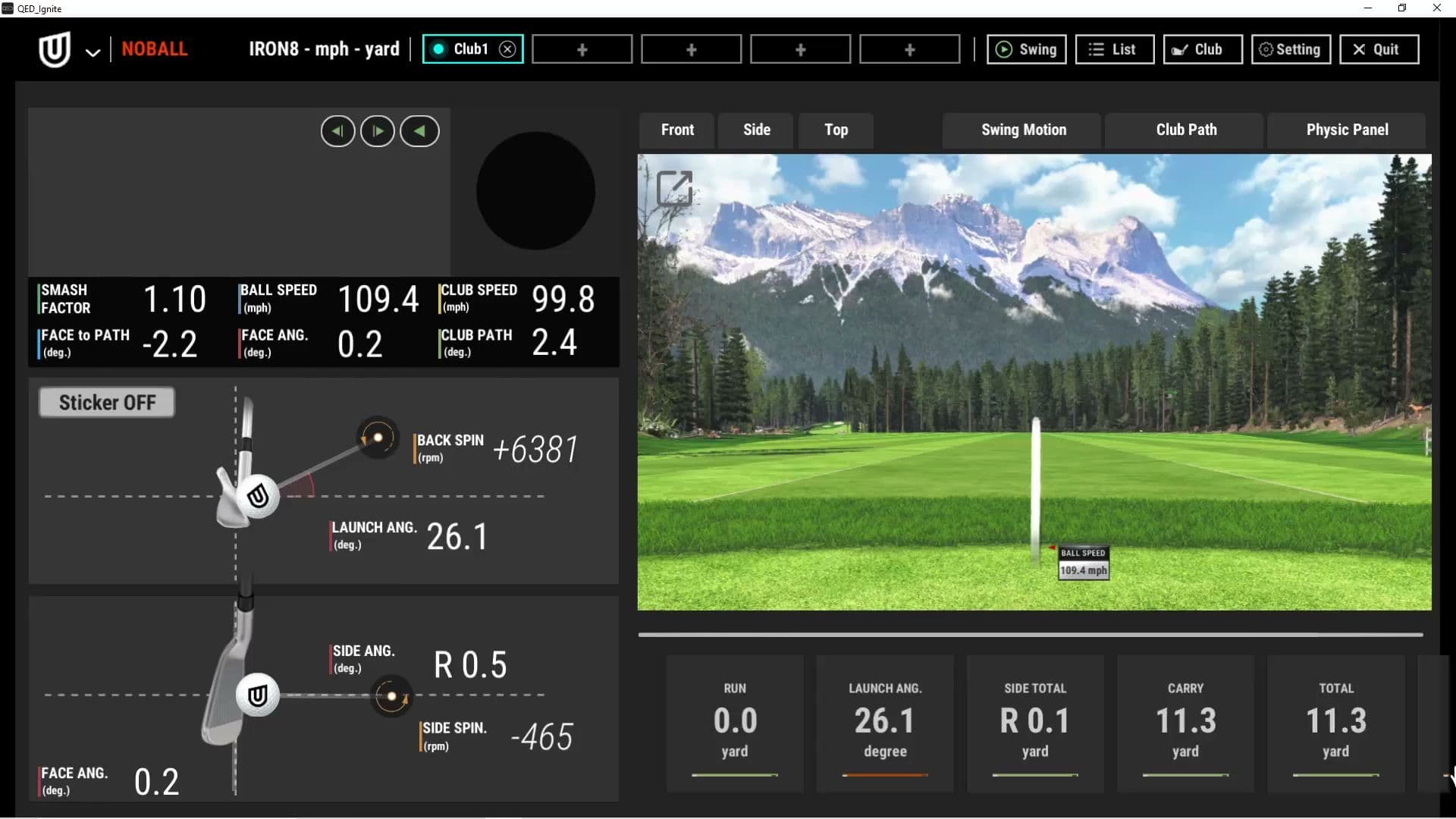Open the Swing function from the toolbar
Viewport: 1456px width, 819px height.
[1026, 49]
